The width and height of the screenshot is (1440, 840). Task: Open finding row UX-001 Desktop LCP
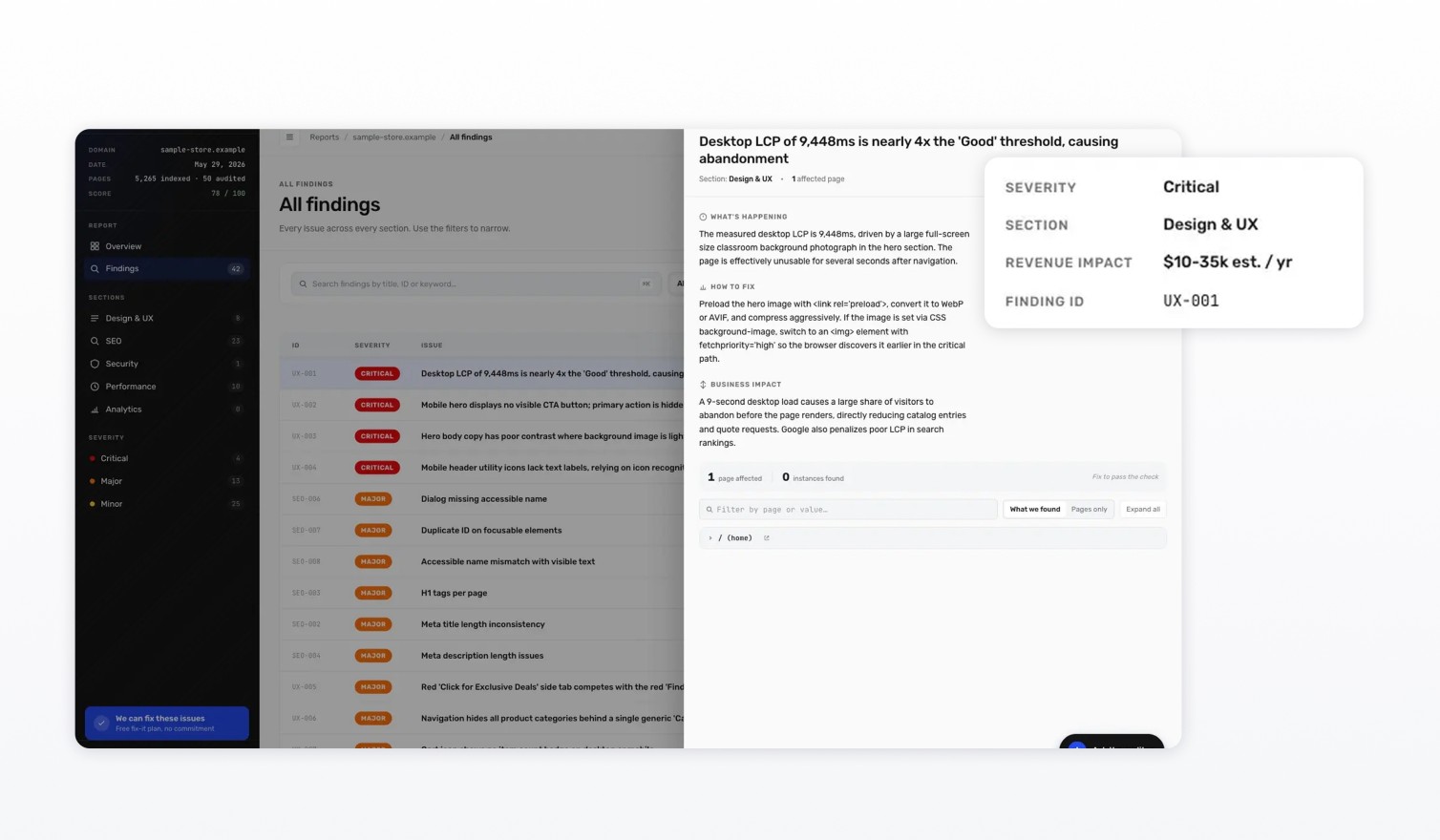pos(481,374)
